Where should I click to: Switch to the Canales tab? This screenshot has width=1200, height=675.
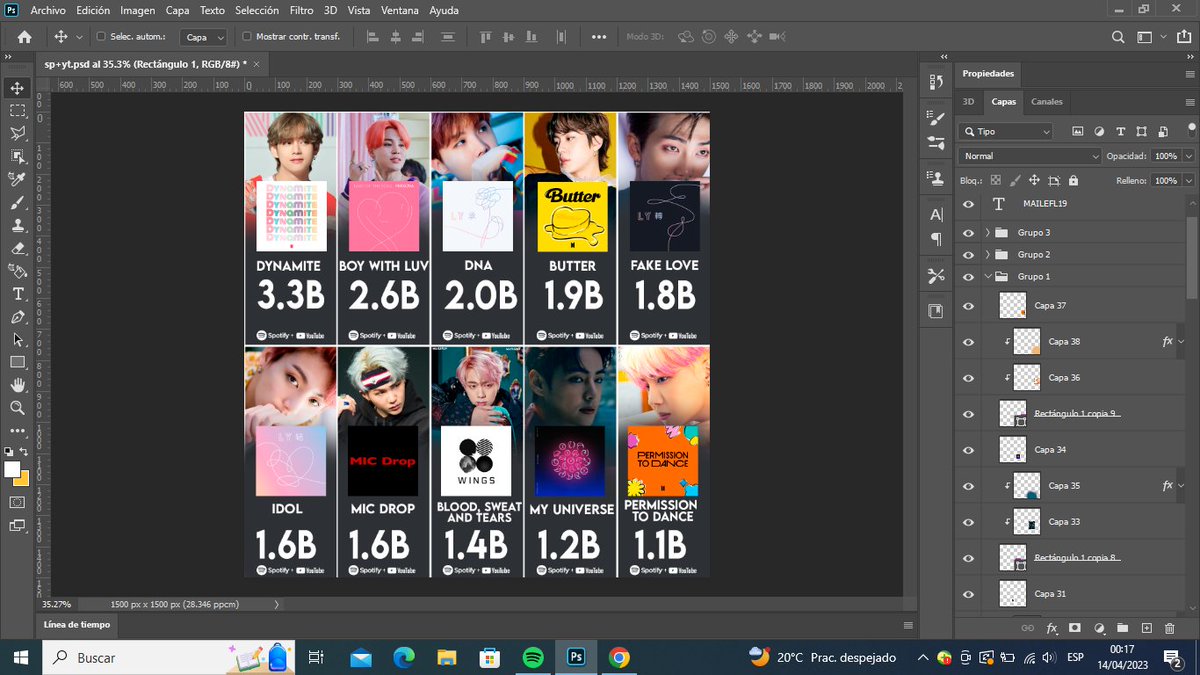pyautogui.click(x=1047, y=101)
